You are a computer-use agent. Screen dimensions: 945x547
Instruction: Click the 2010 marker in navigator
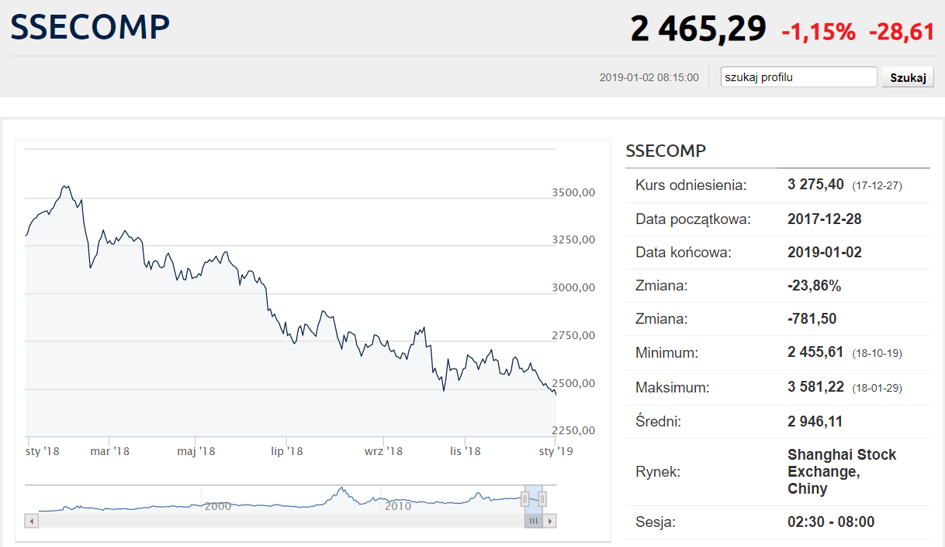(398, 506)
